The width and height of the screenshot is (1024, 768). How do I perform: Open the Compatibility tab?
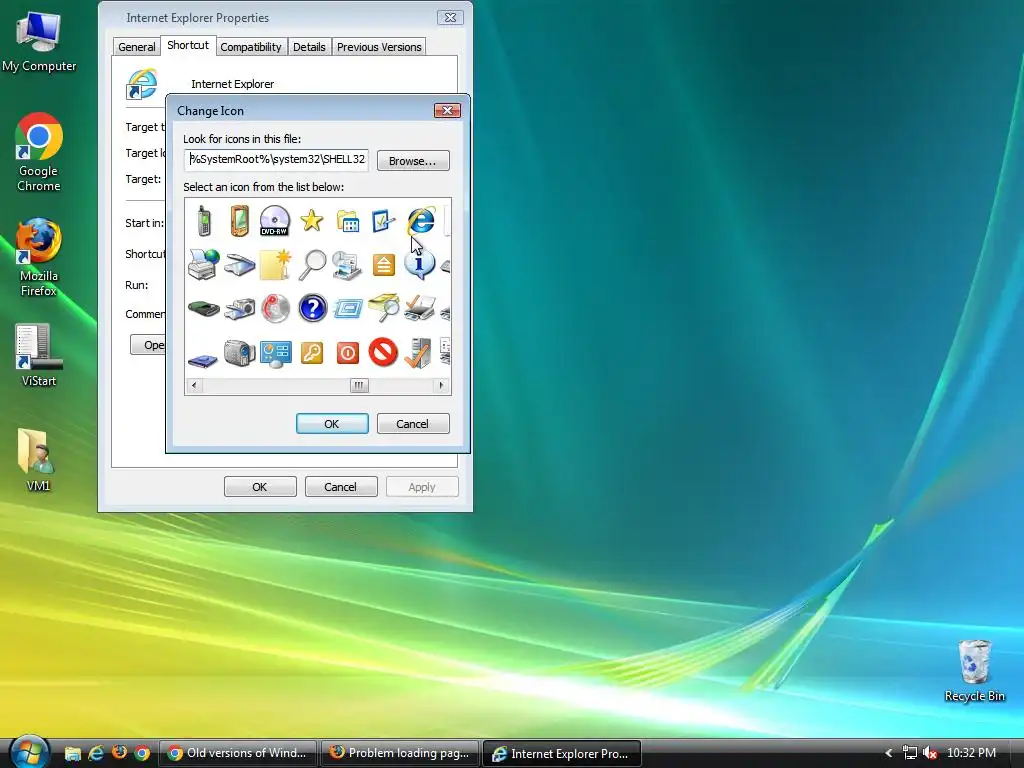click(251, 47)
